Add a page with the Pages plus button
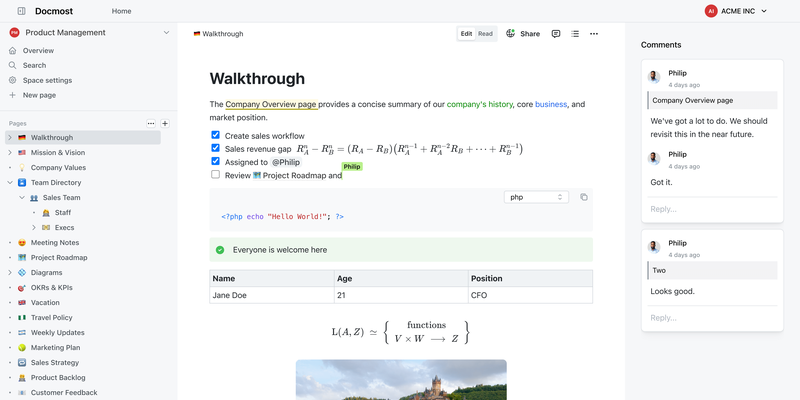Viewport: 800px width, 400px height. (165, 123)
